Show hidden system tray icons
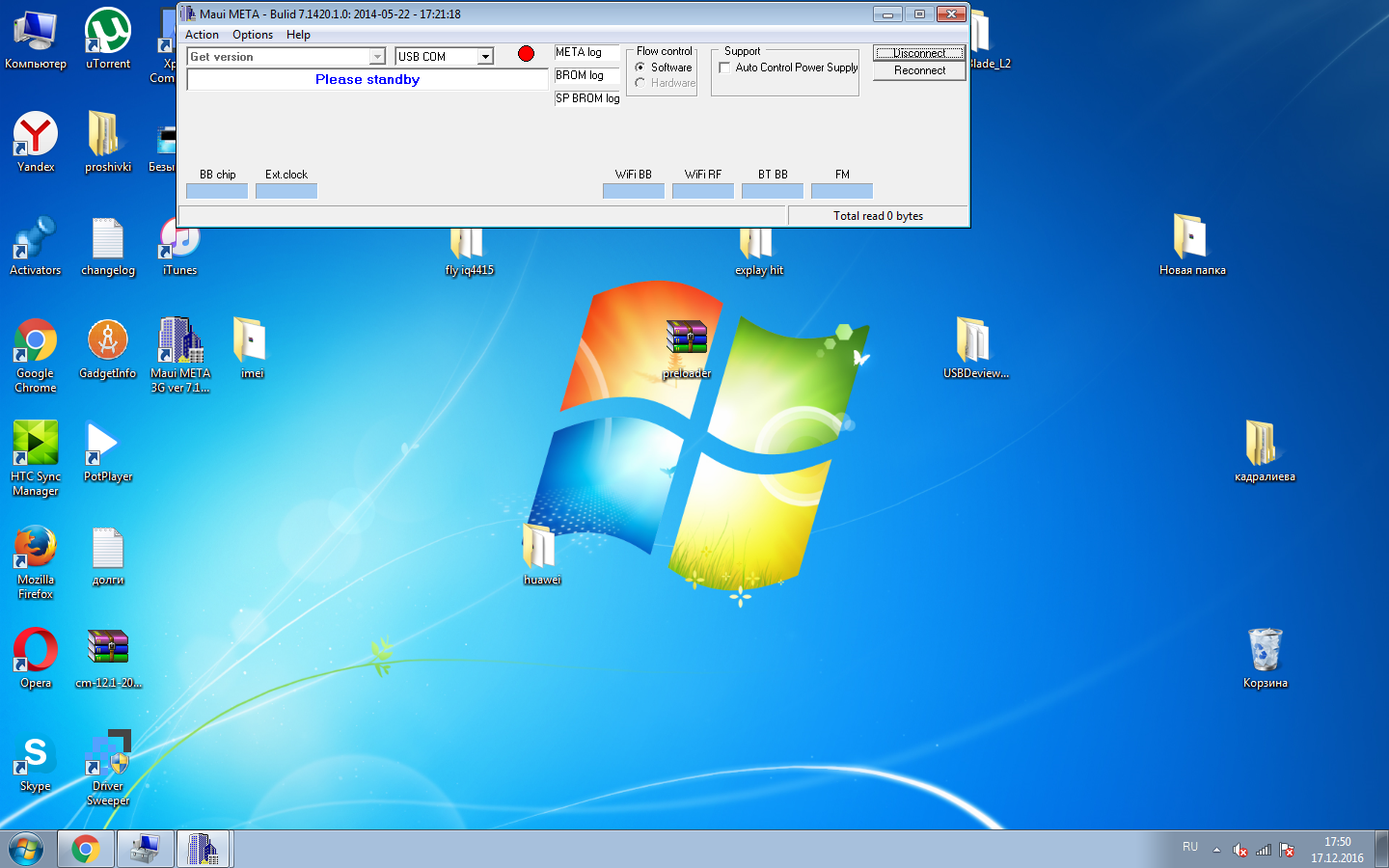This screenshot has width=1389, height=868. coord(1216,850)
